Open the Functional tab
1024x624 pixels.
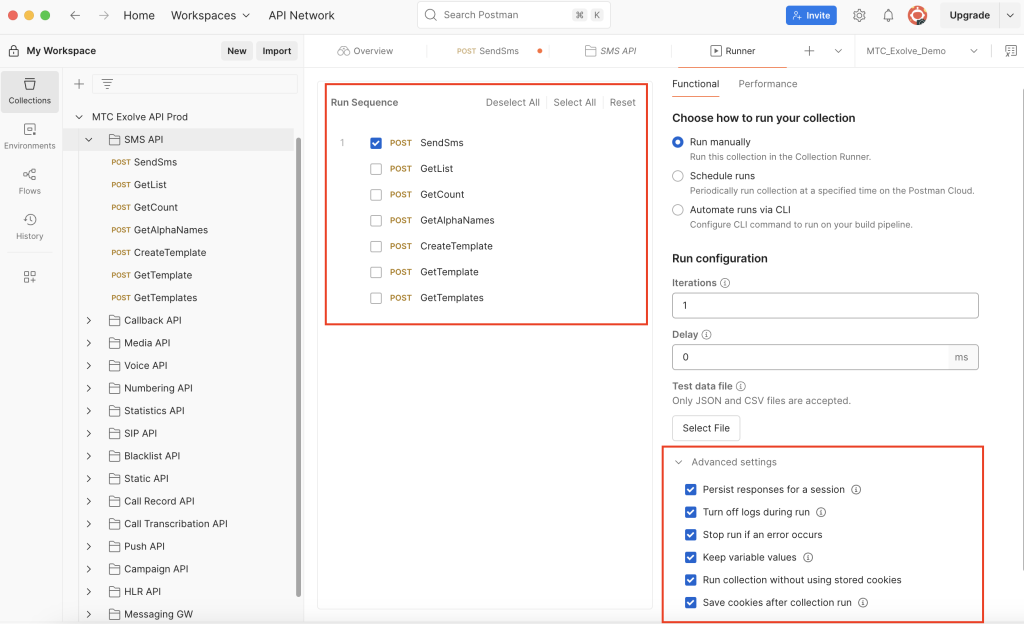click(x=696, y=84)
